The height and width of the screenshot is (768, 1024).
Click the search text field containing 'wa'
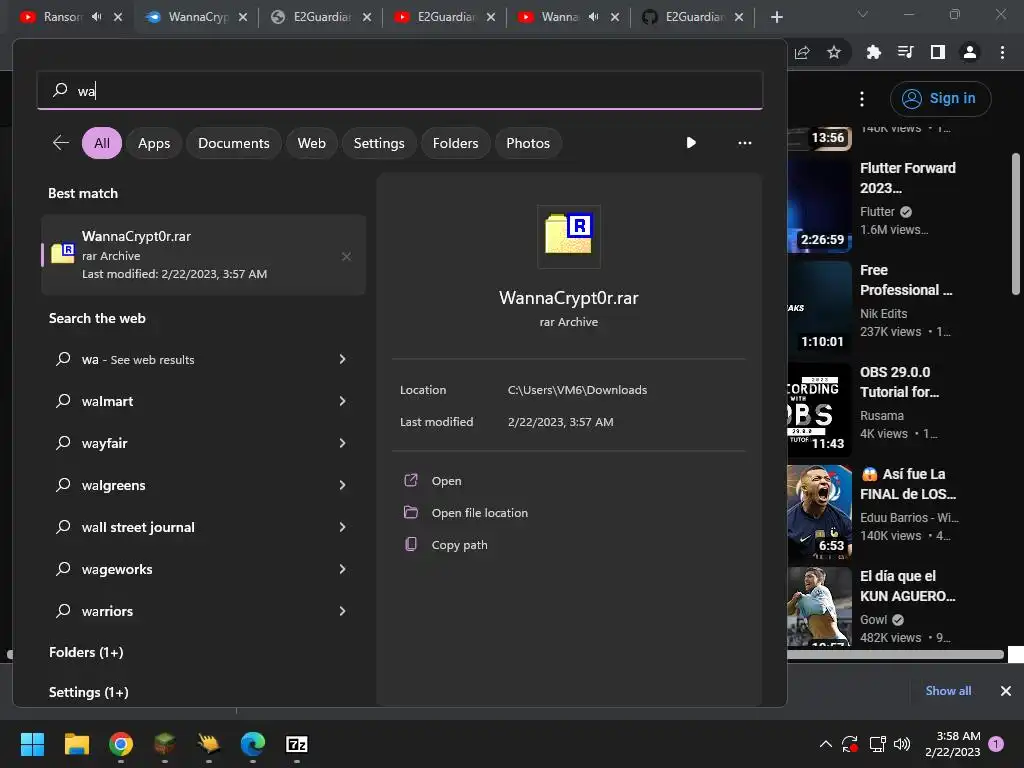[x=400, y=90]
